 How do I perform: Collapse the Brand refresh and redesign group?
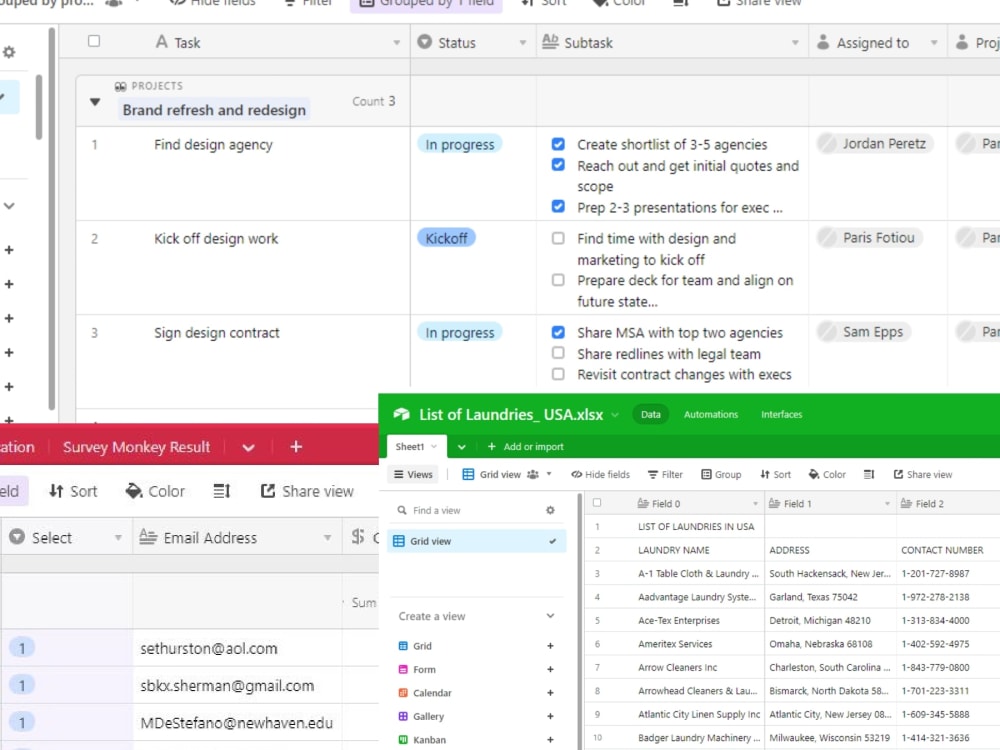[x=94, y=101]
